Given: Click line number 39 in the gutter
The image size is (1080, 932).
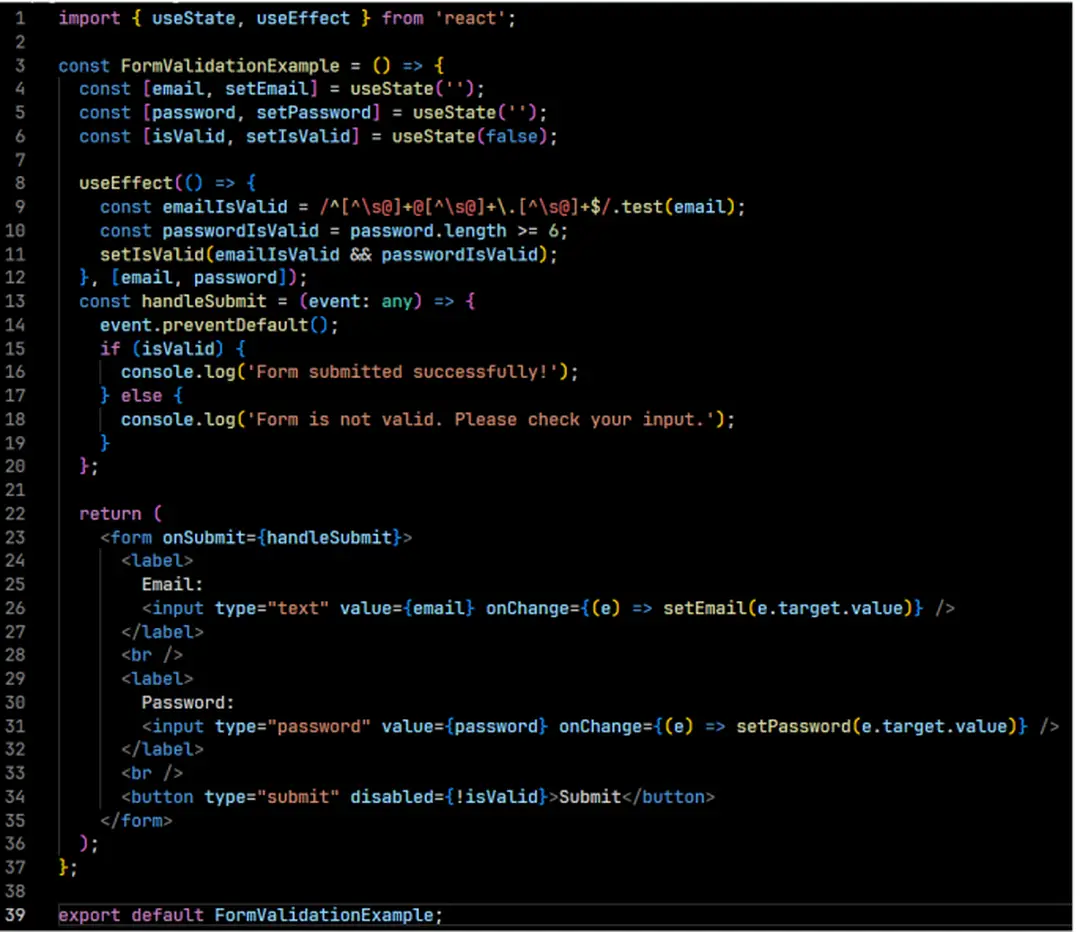Looking at the screenshot, I should (20, 915).
